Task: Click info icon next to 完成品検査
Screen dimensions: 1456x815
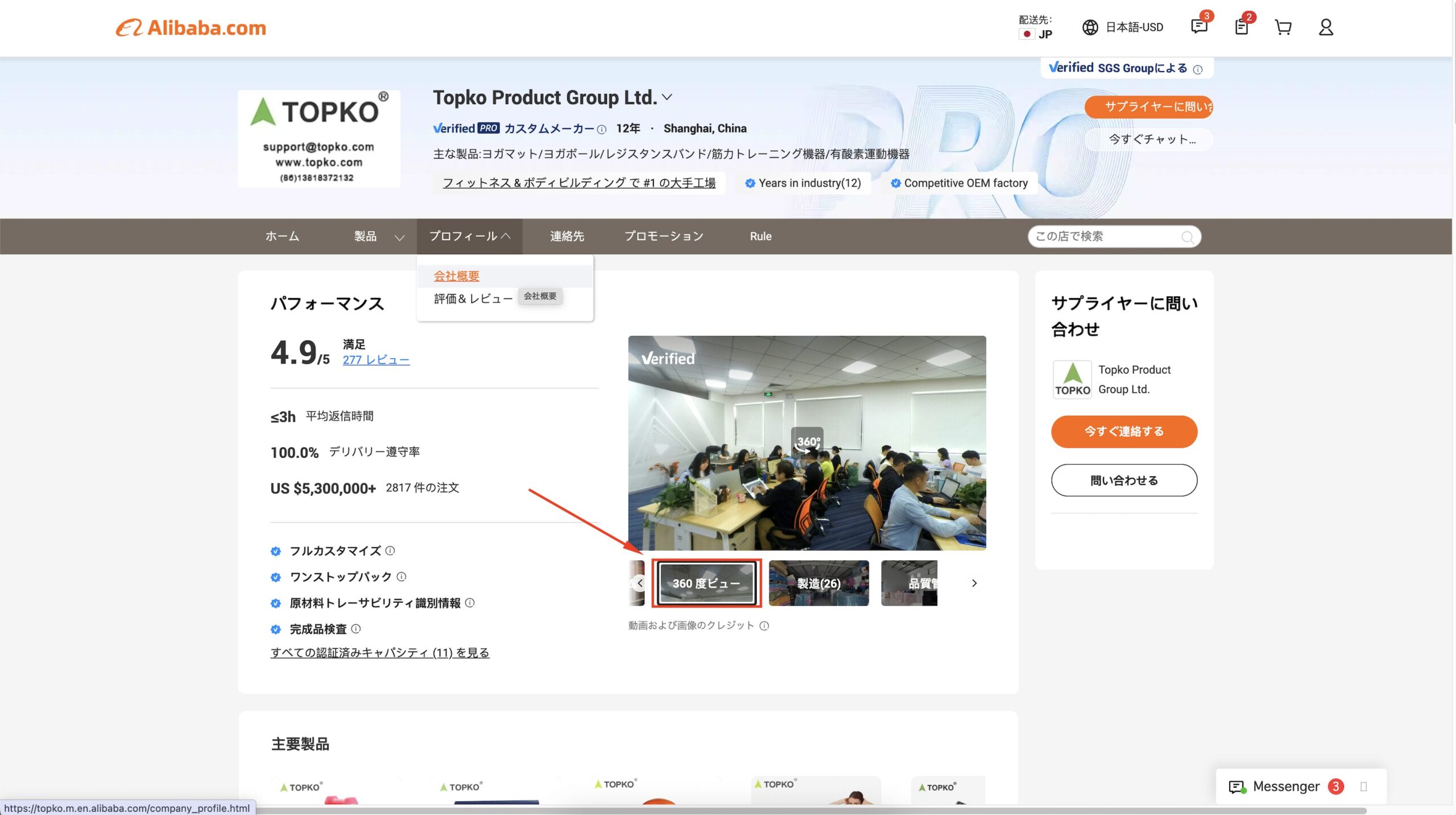Action: [356, 629]
